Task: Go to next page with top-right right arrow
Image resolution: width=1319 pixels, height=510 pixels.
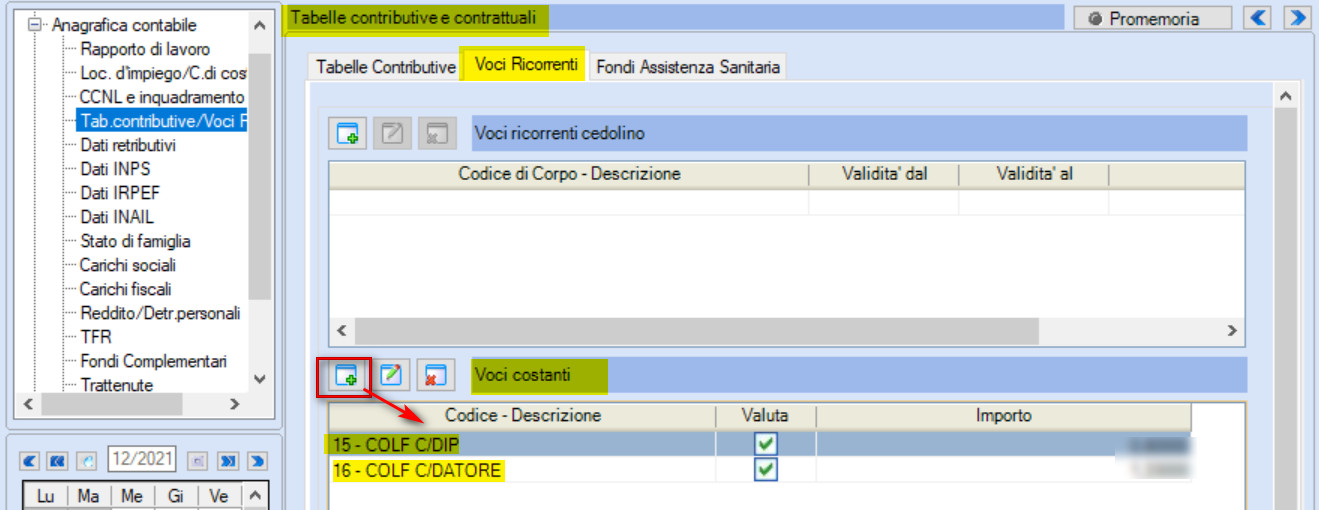Action: [x=1297, y=18]
